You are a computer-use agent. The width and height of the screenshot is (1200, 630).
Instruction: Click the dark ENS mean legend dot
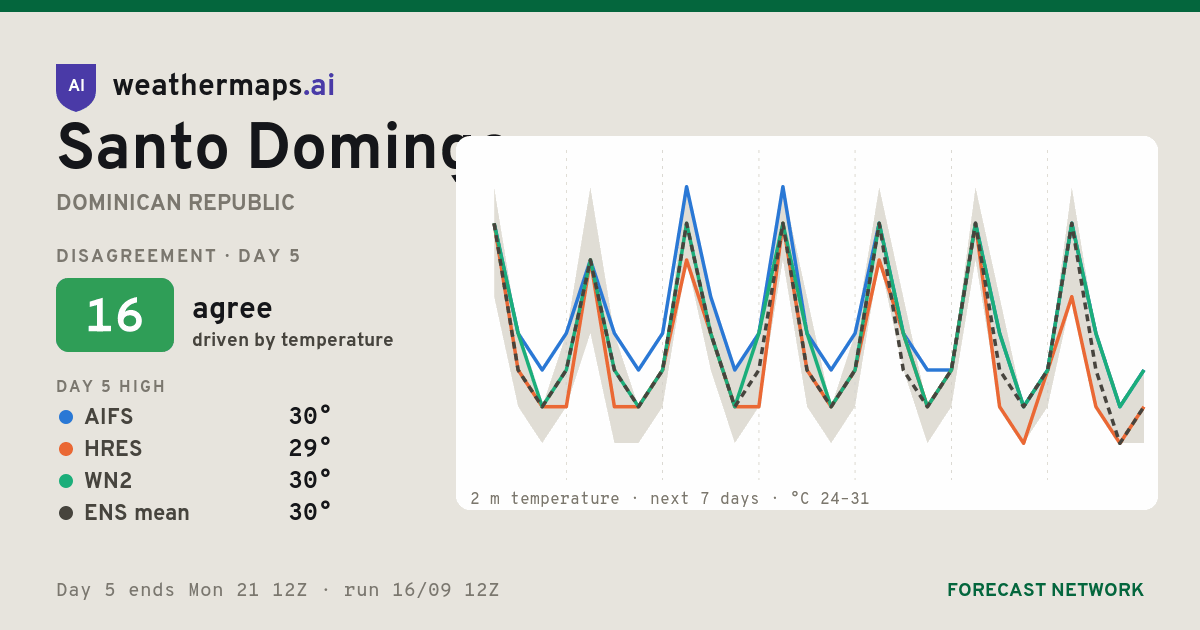tap(66, 513)
